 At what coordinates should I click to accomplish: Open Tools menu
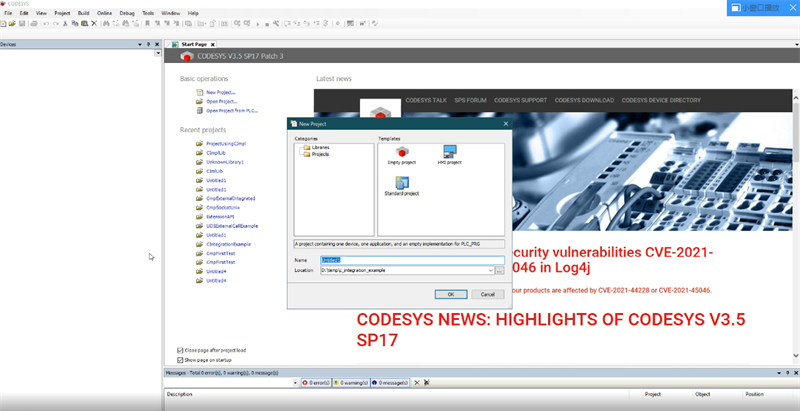(148, 13)
